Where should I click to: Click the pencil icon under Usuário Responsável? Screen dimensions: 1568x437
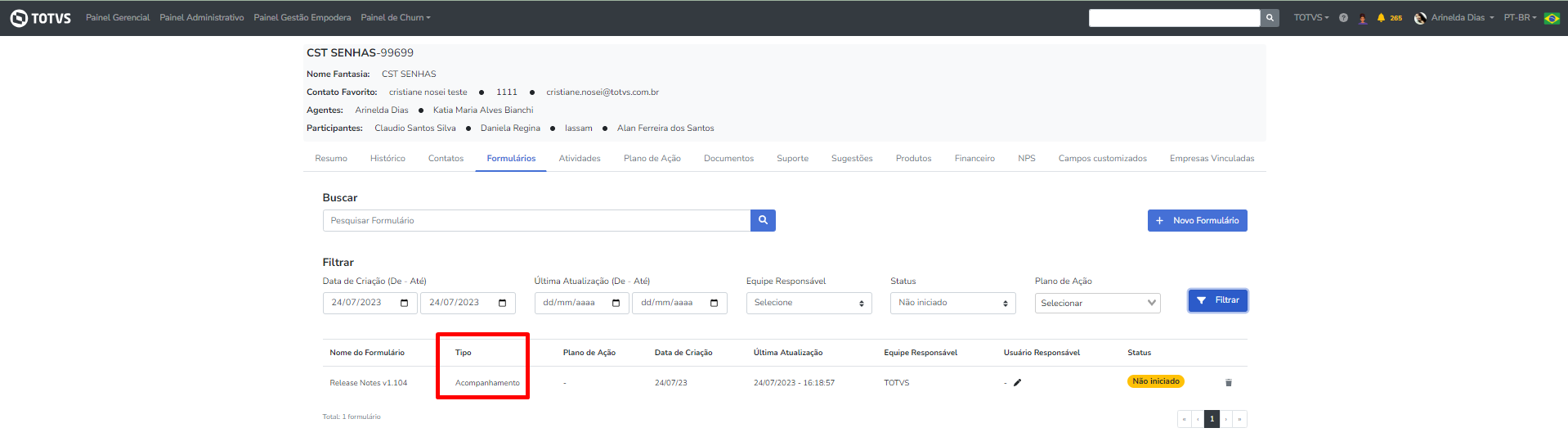pos(1018,382)
